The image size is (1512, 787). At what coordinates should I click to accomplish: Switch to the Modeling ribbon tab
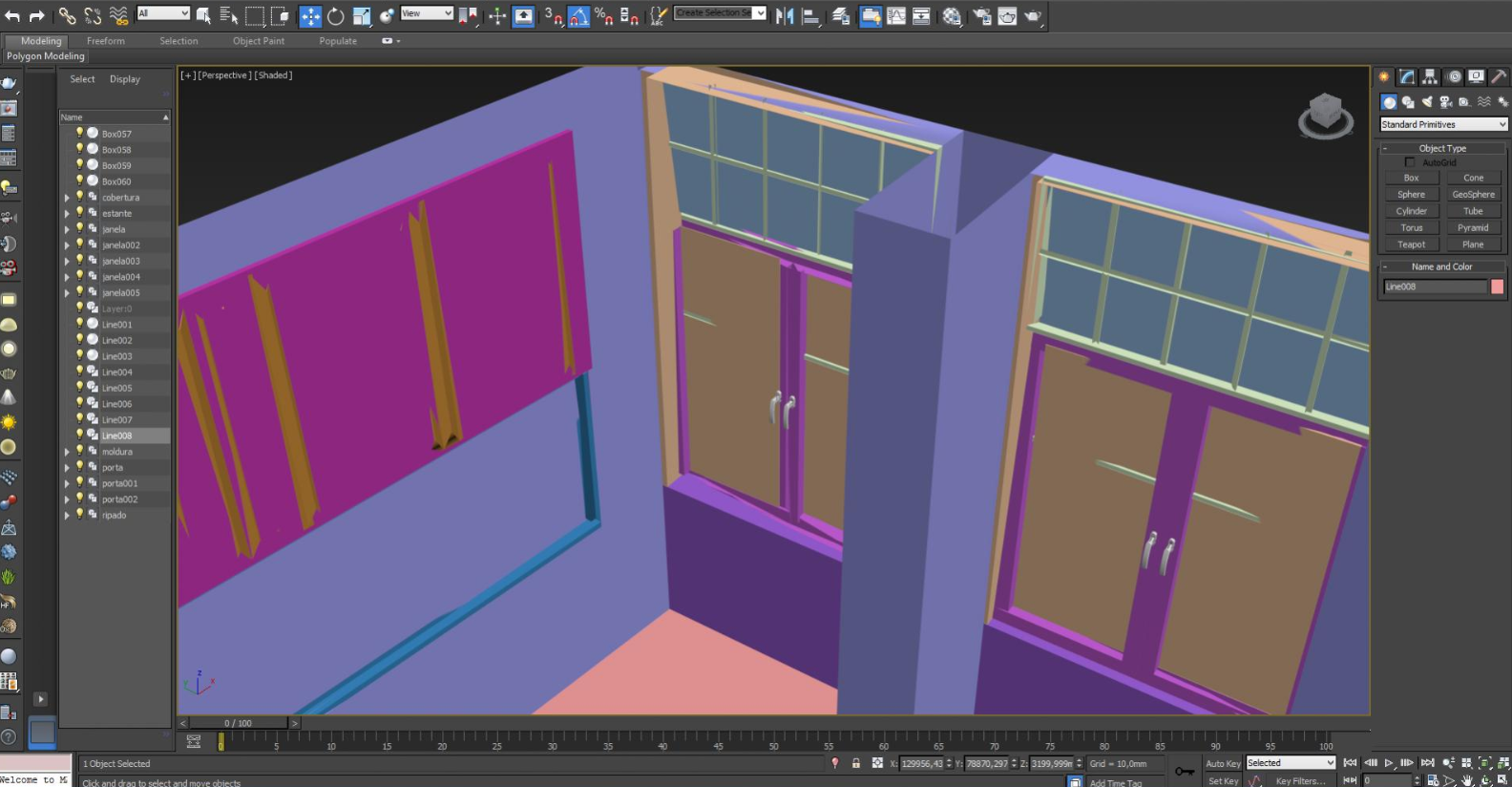(41, 41)
